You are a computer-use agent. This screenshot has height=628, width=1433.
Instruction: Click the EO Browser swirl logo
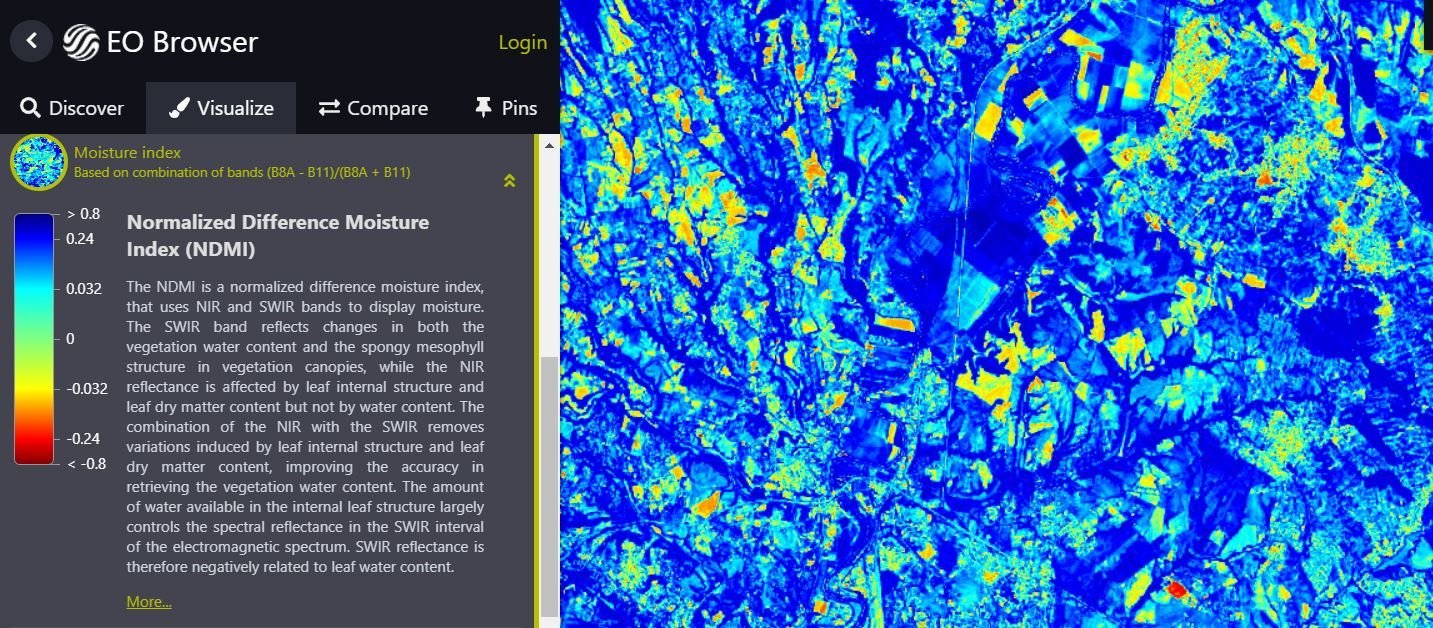click(x=81, y=42)
